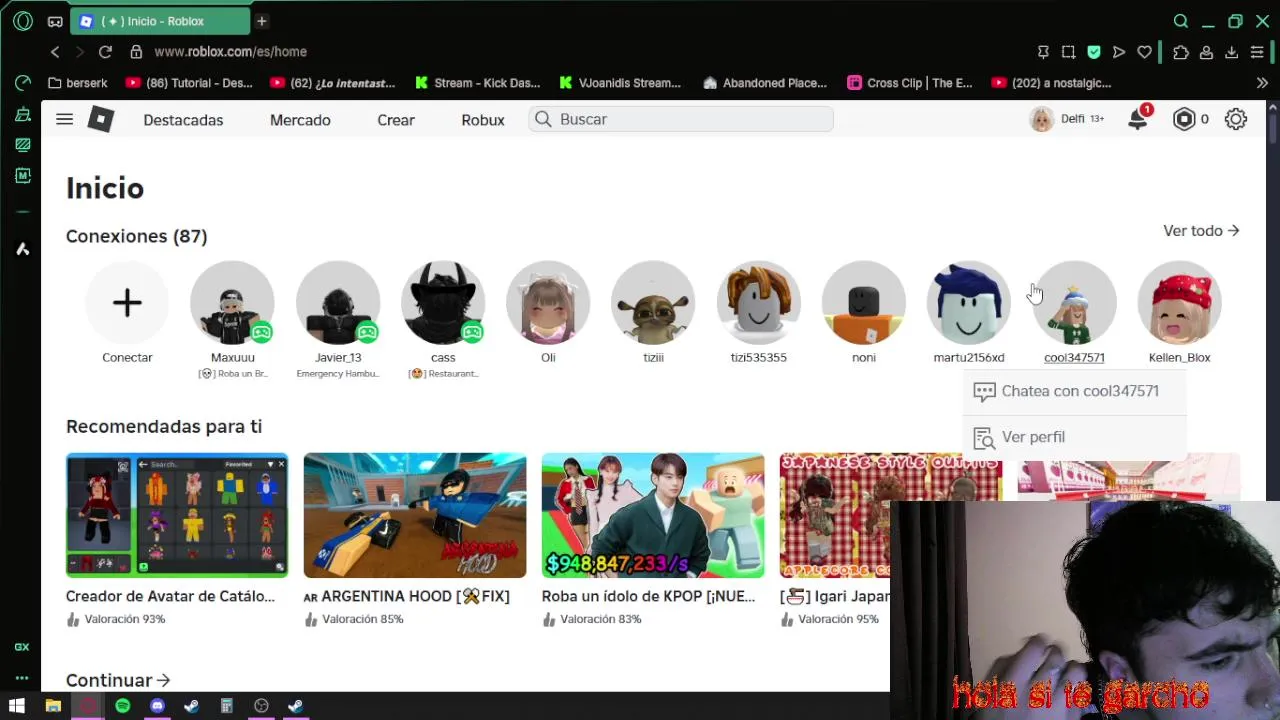Screen dimensions: 1280x720
Task: Click cass's connection avatar
Action: coord(443,303)
